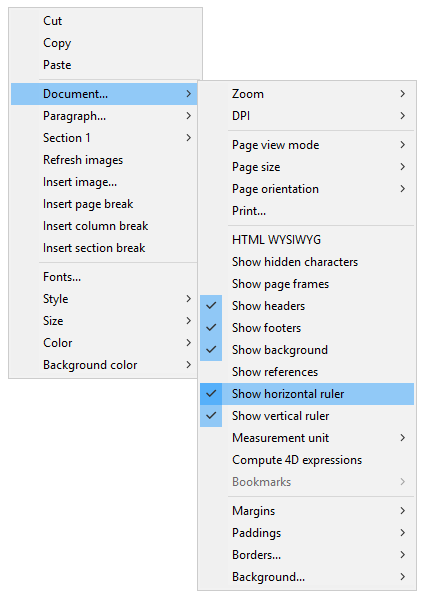The height and width of the screenshot is (601, 424).
Task: Select Print... from Document submenu
Action: tap(307, 211)
